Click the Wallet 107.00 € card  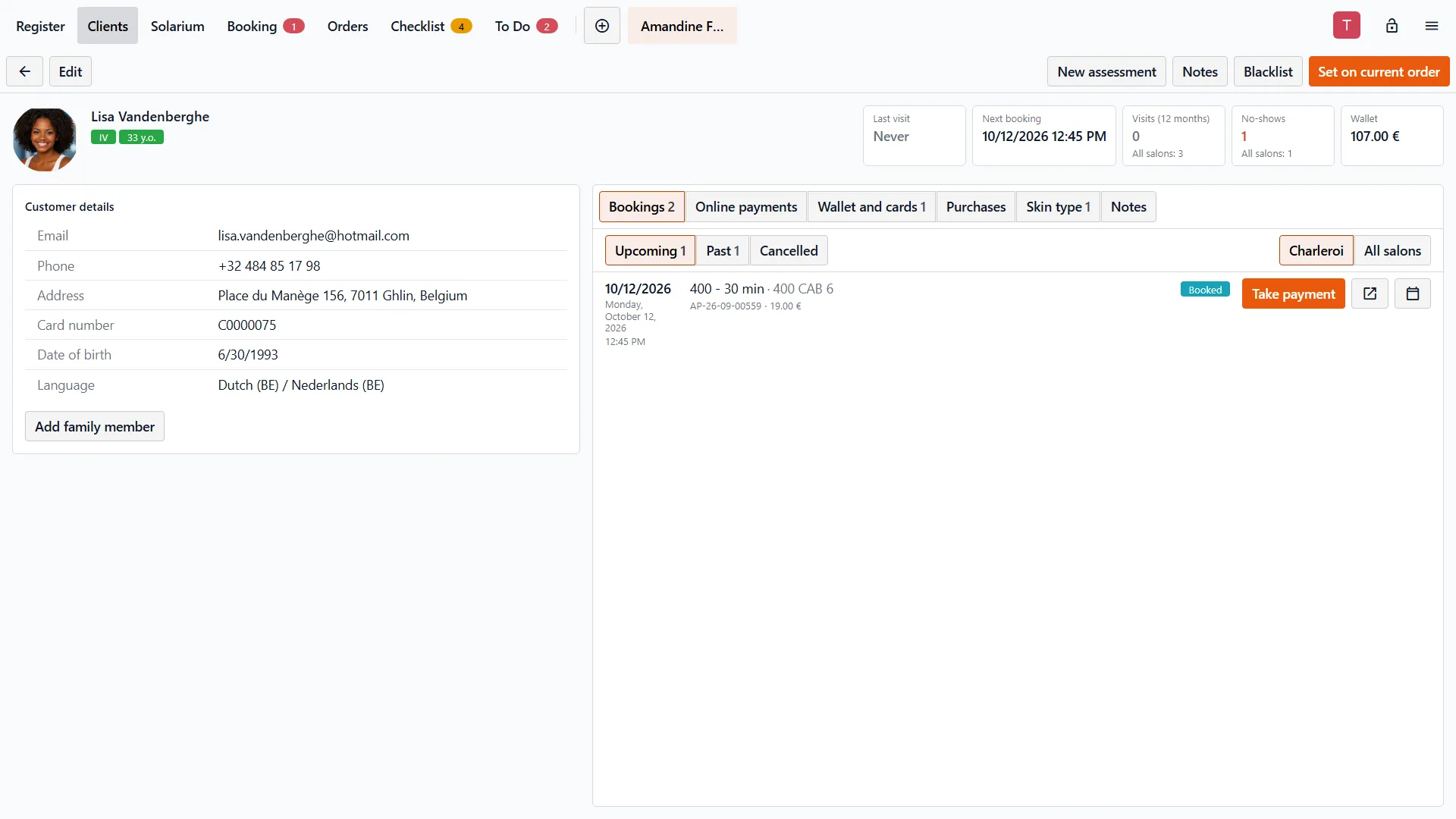point(1392,136)
